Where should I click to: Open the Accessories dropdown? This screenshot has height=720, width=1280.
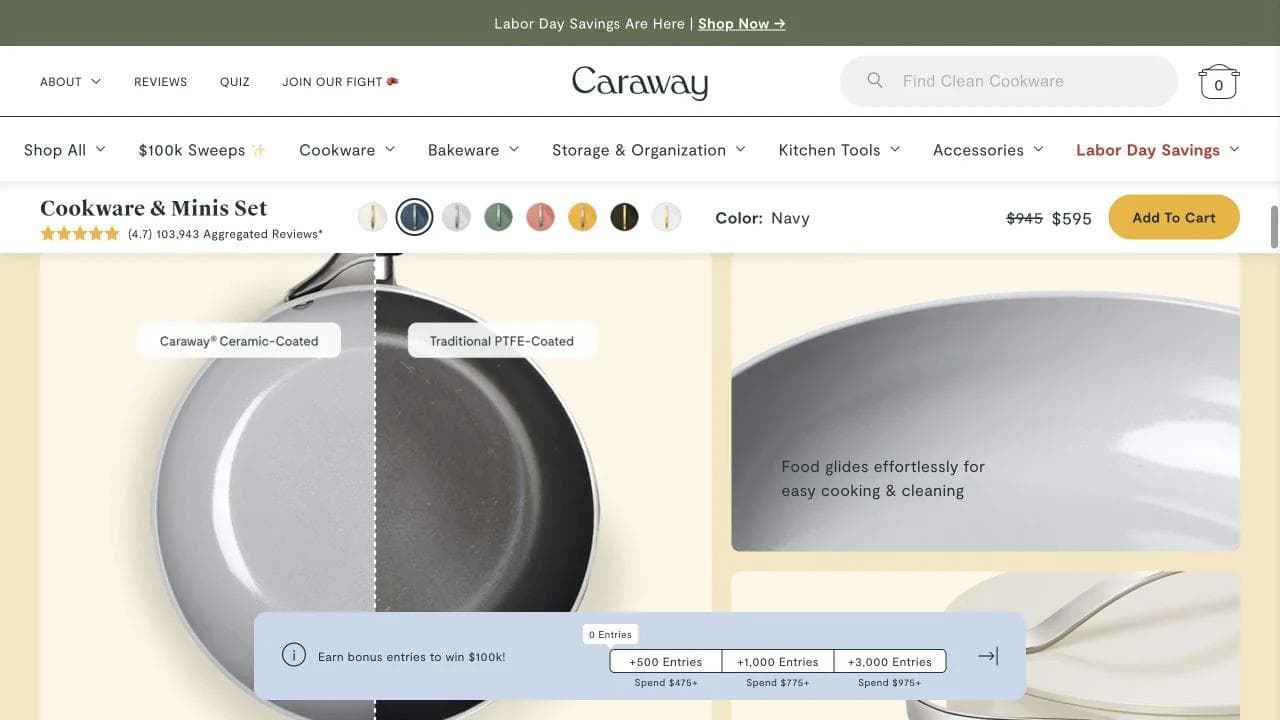click(988, 150)
